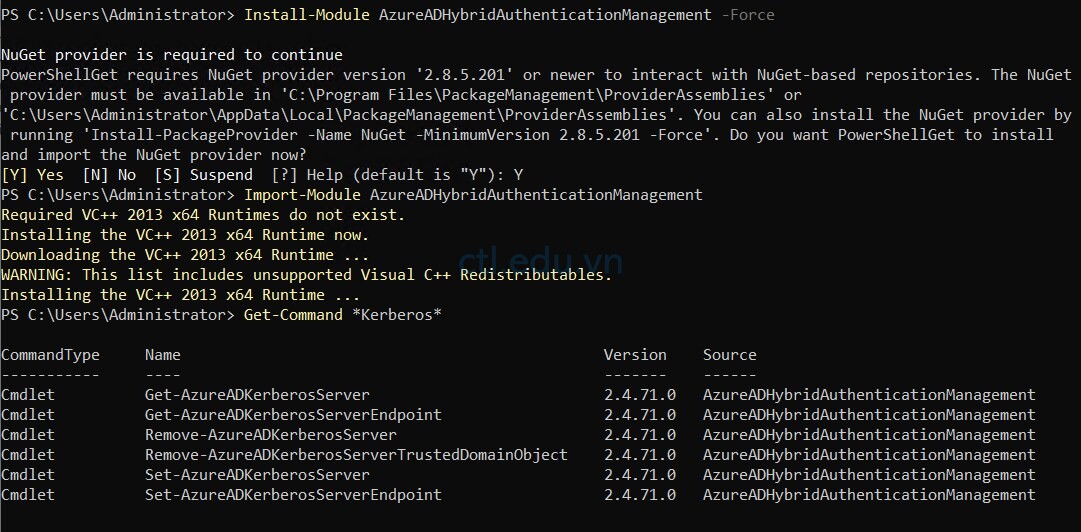Click the Get-Command *Kerberos* command text
The height and width of the screenshot is (532, 1081).
(343, 315)
